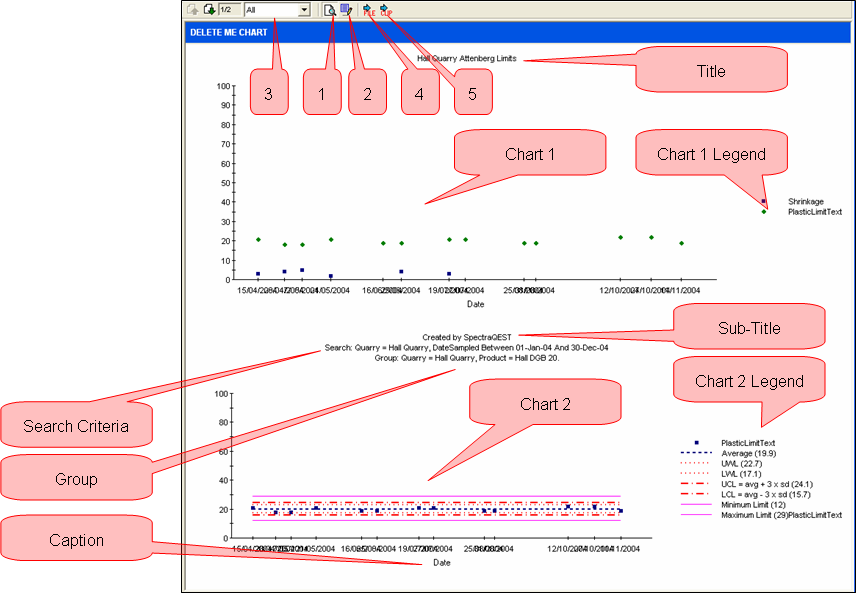The width and height of the screenshot is (863, 598).
Task: Click the red 'Search Criteria' callout box
Action: 76,427
